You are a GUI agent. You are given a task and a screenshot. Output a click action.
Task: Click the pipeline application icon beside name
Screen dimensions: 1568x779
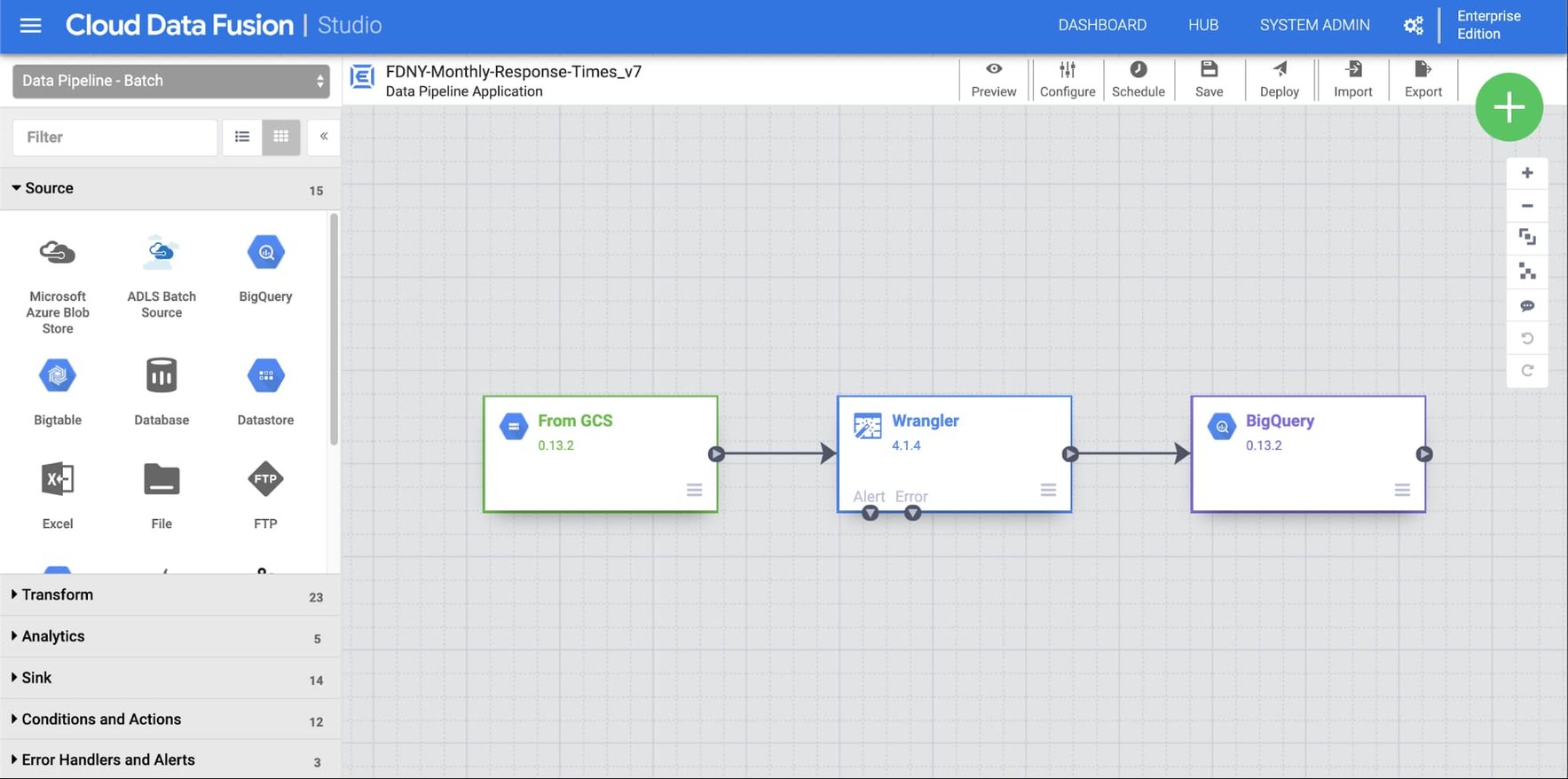pos(362,77)
